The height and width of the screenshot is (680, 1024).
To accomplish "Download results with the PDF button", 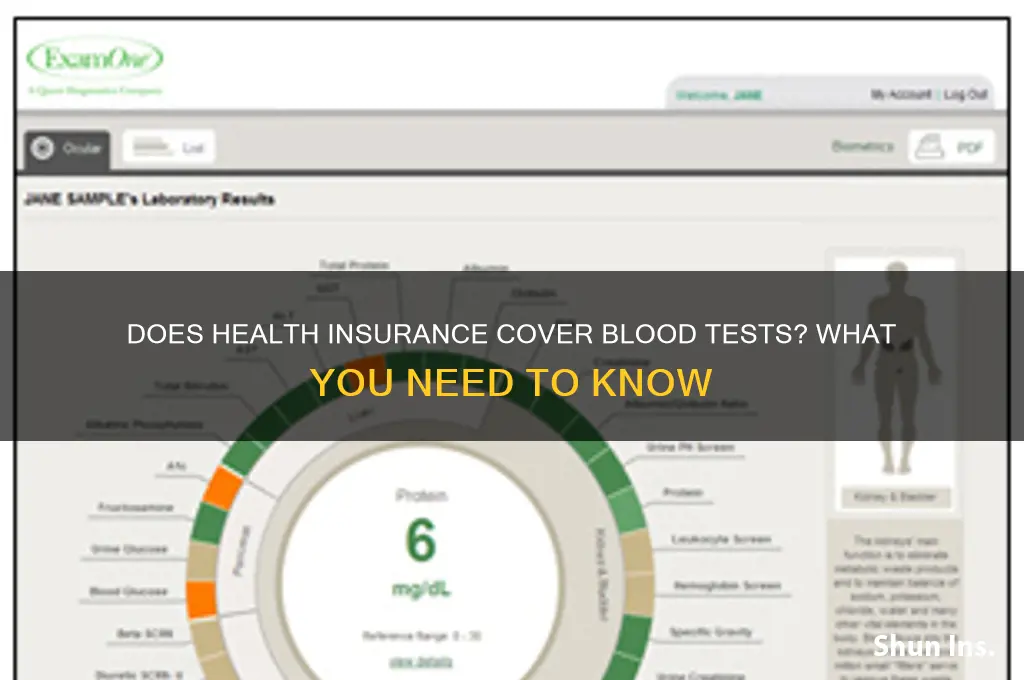I will (x=952, y=147).
